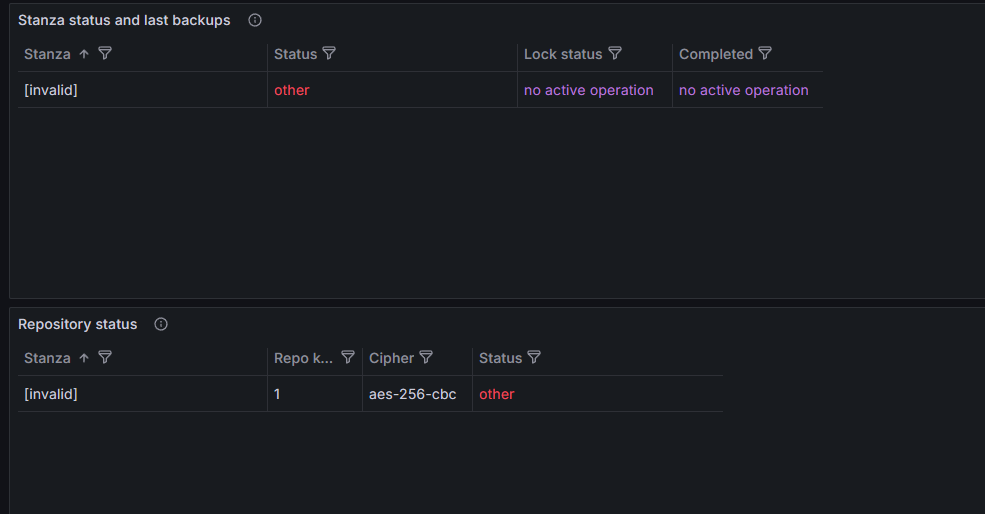This screenshot has width=985, height=514.
Task: Open Stanza column filter in backups panel
Action: pos(105,54)
